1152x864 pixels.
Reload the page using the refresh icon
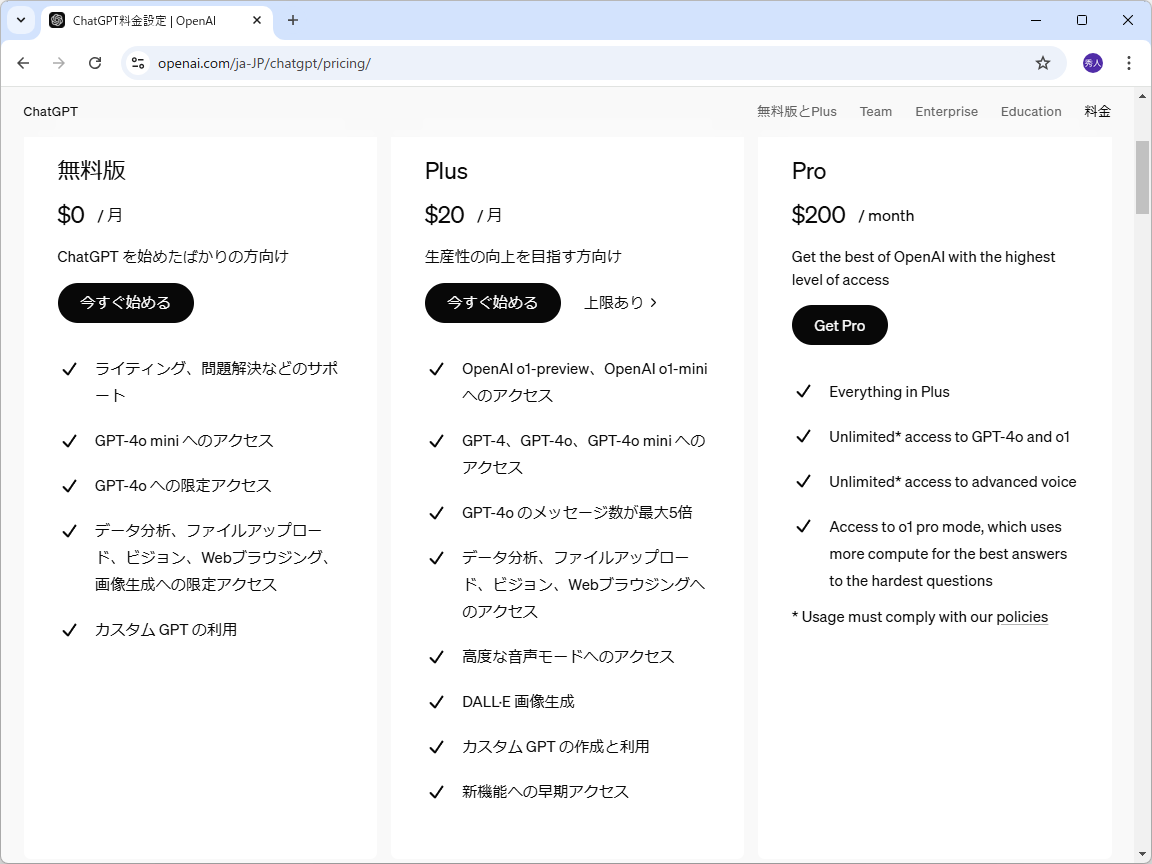[95, 62]
